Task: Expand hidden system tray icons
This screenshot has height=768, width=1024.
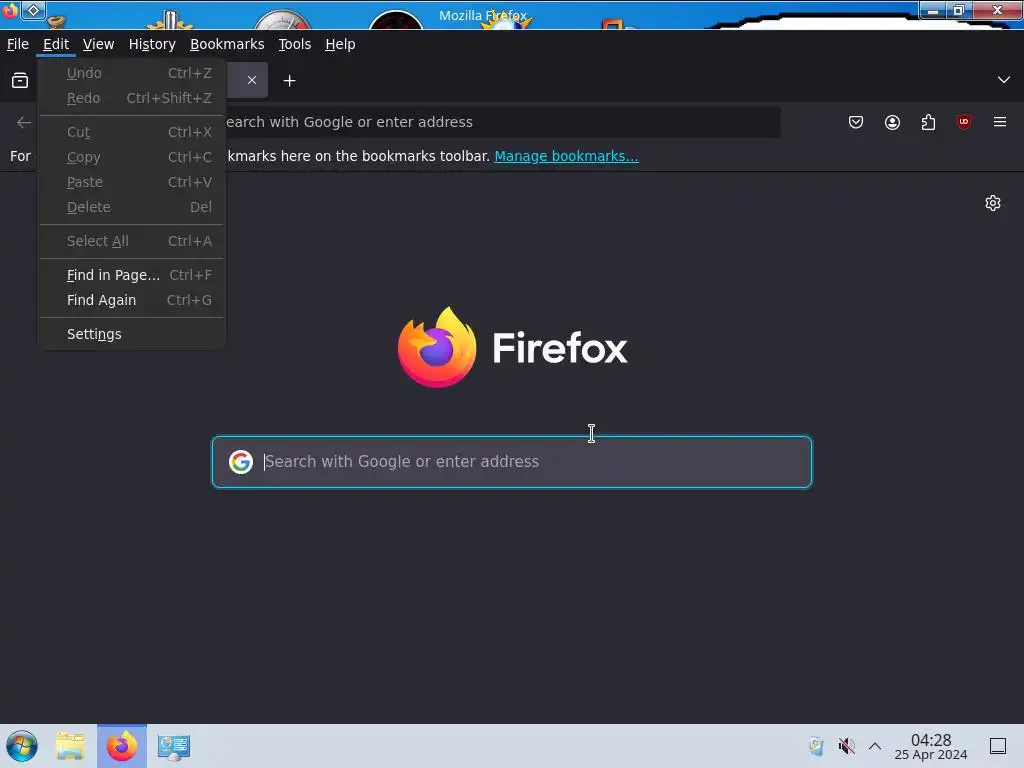Action: (875, 746)
